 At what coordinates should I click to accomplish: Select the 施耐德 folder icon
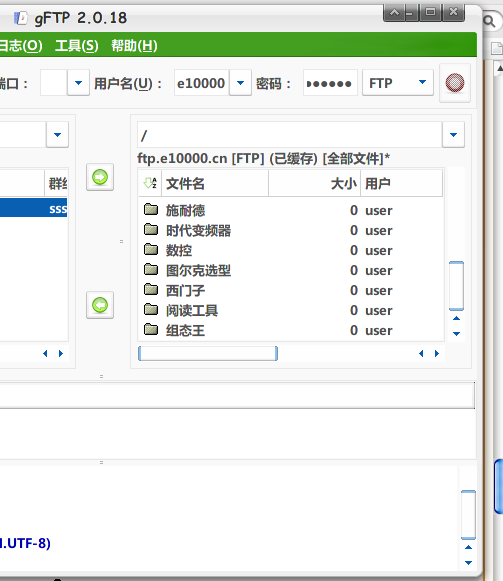pos(151,210)
